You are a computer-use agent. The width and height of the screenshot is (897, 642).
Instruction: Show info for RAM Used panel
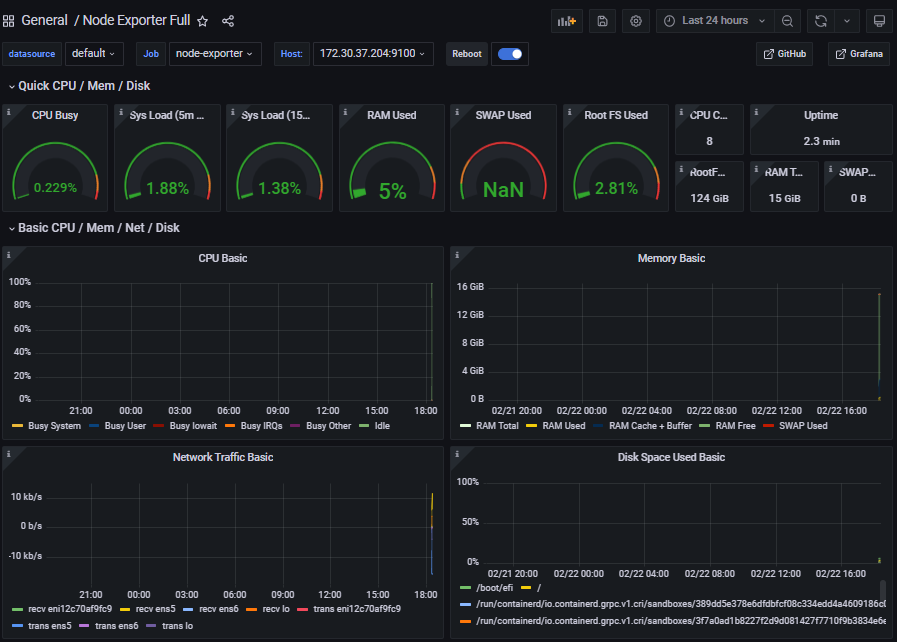click(x=345, y=112)
